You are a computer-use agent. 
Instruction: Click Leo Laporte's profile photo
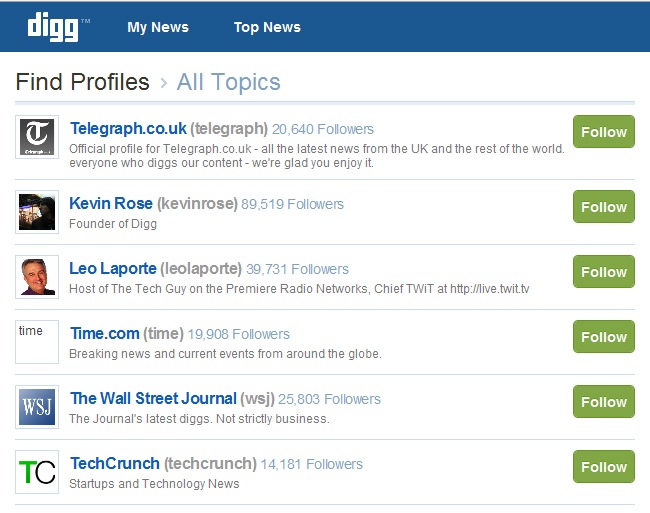37,276
